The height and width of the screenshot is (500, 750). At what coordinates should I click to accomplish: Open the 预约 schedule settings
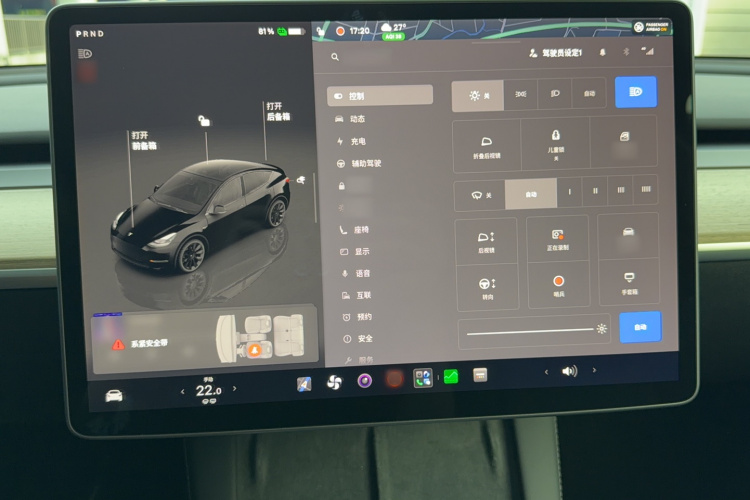click(x=358, y=317)
